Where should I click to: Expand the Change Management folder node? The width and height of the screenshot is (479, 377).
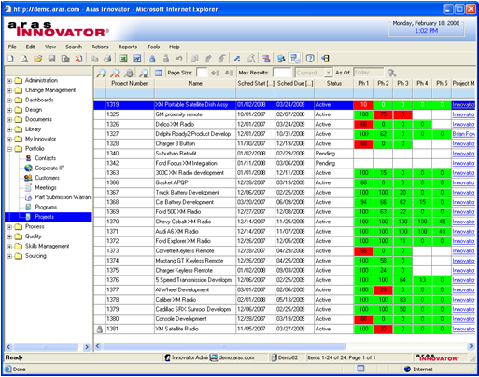(x=10, y=90)
